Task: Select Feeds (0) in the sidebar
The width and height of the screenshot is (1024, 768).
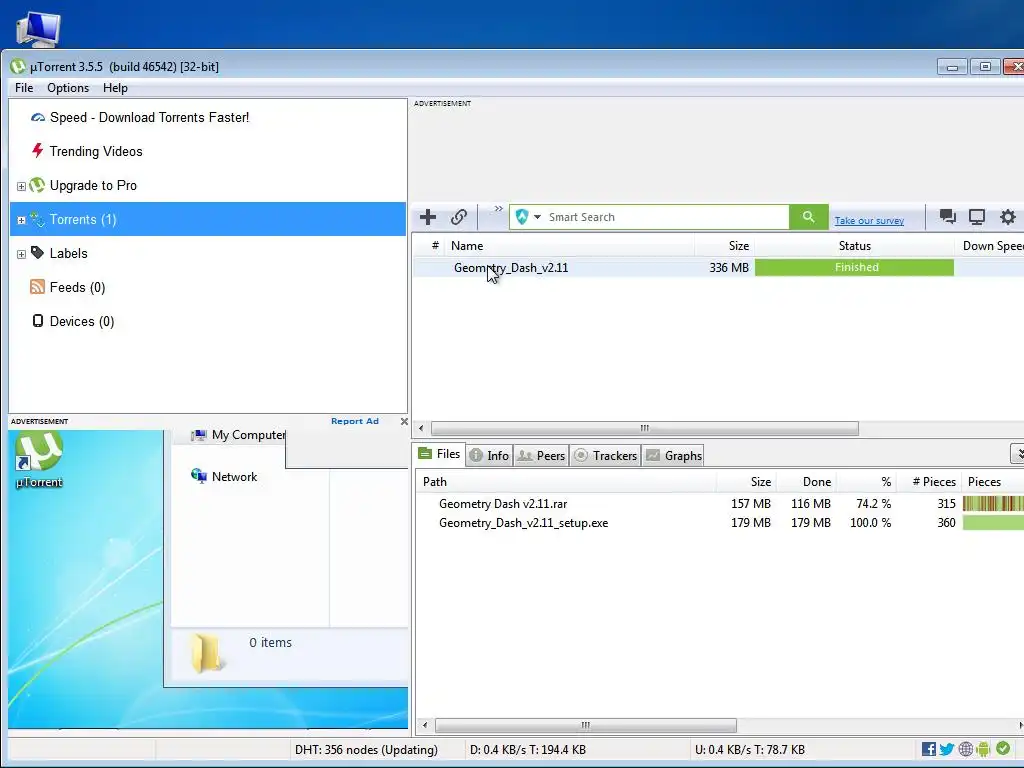Action: click(77, 287)
